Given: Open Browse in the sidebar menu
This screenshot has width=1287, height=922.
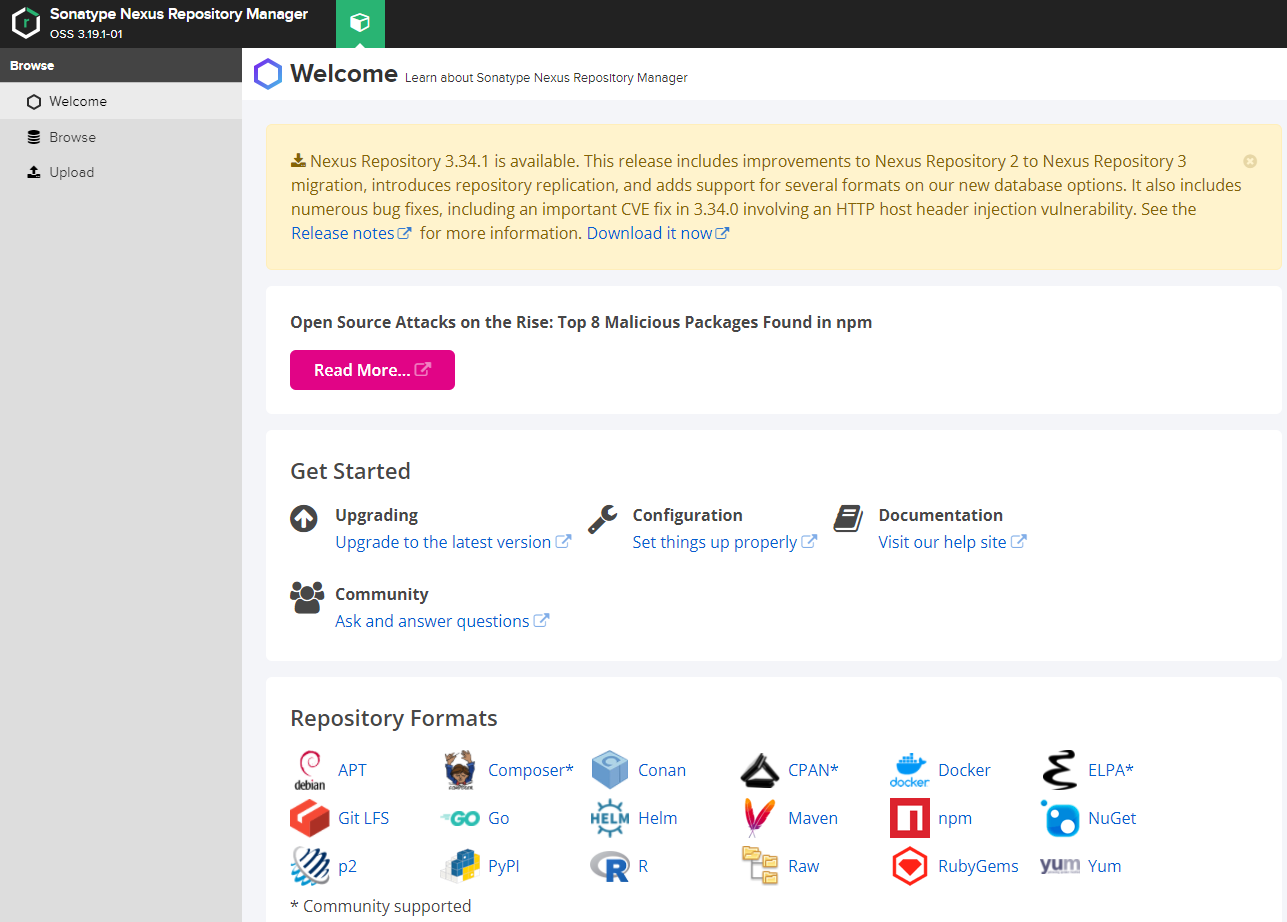Looking at the screenshot, I should point(121,137).
